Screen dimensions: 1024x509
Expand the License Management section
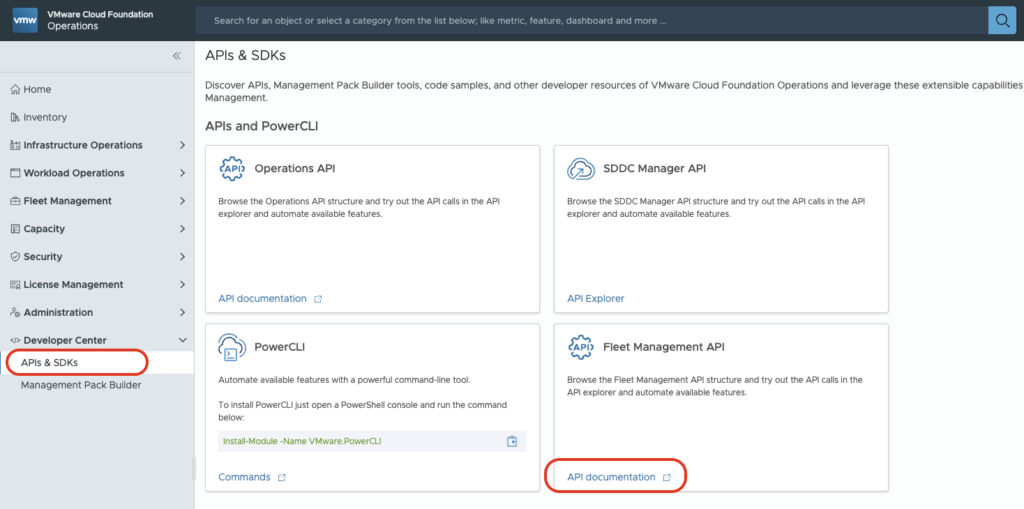point(182,285)
